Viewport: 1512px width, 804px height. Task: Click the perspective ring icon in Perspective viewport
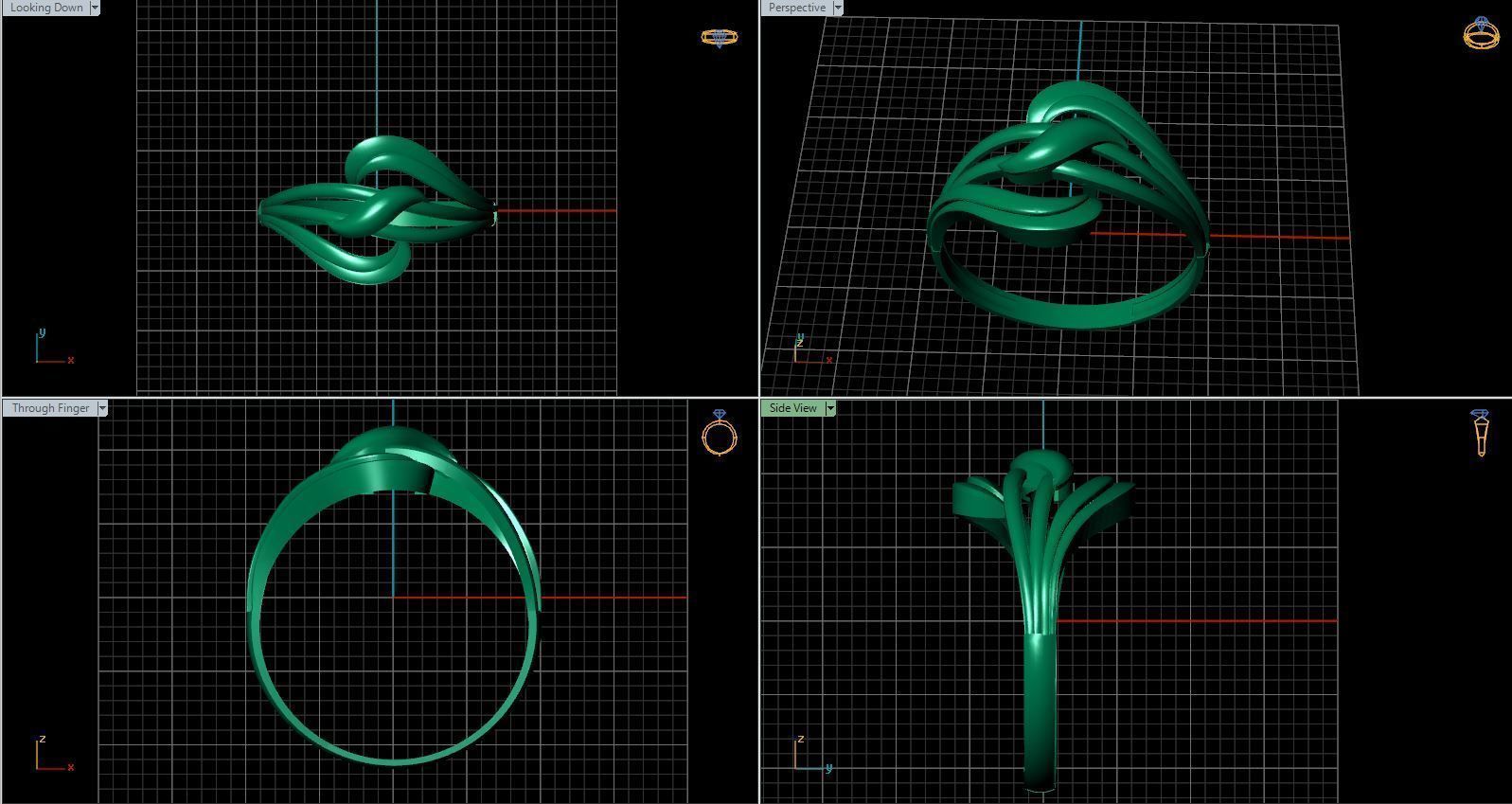(1481, 33)
